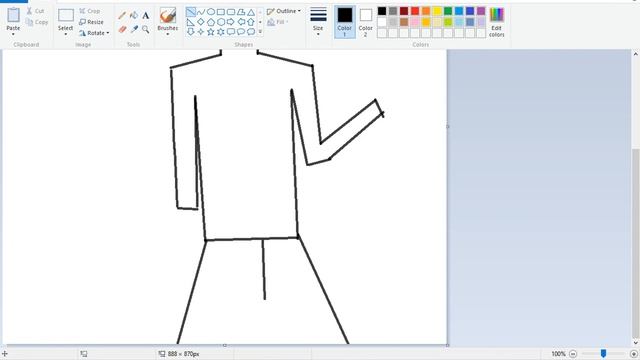The width and height of the screenshot is (640, 360).
Task: Open the shape Outline dropdown
Action: click(284, 11)
